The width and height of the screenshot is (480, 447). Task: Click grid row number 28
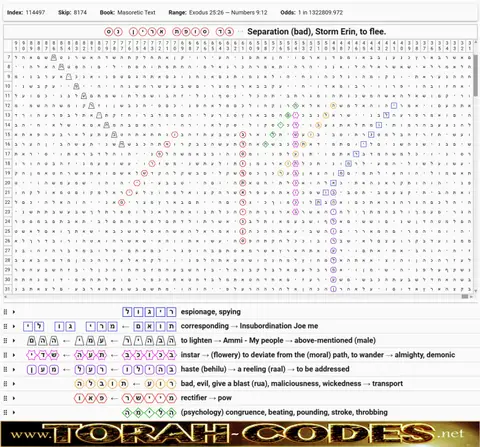[x=8, y=260]
